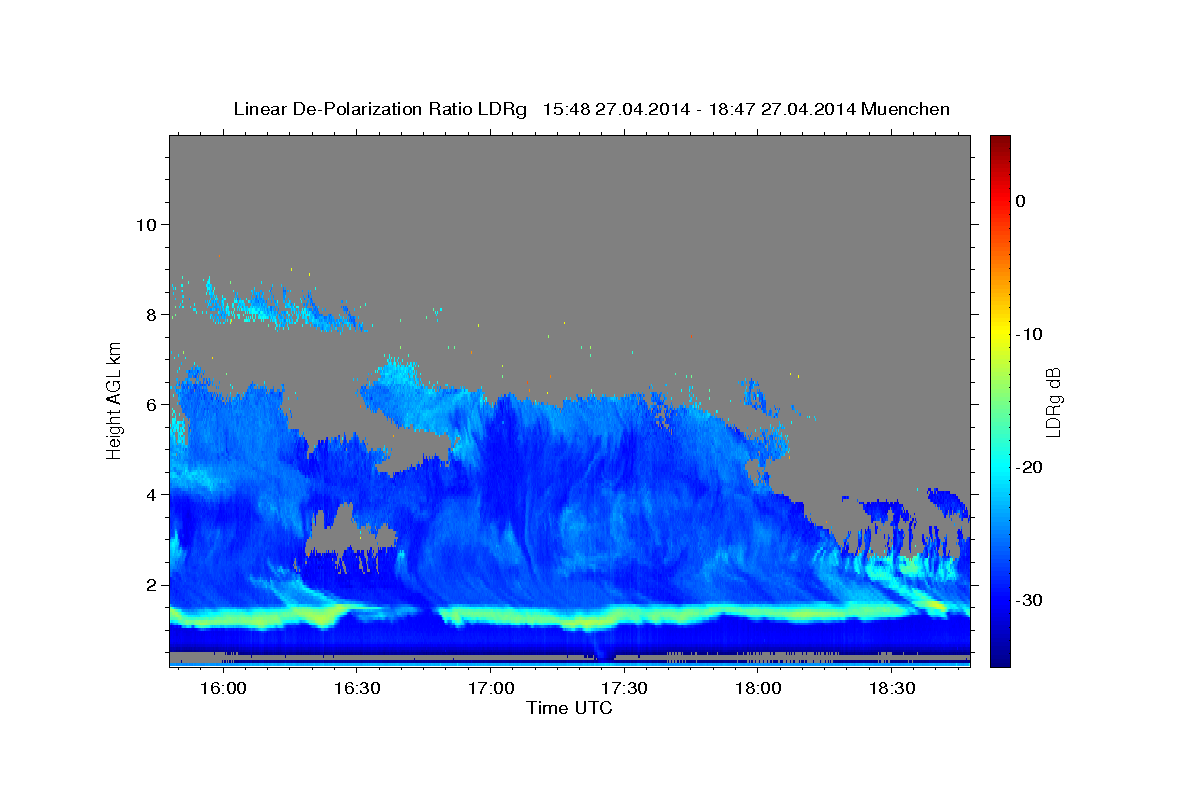Click the height tick label 6
Screen dimensions: 1200x800
(150, 404)
